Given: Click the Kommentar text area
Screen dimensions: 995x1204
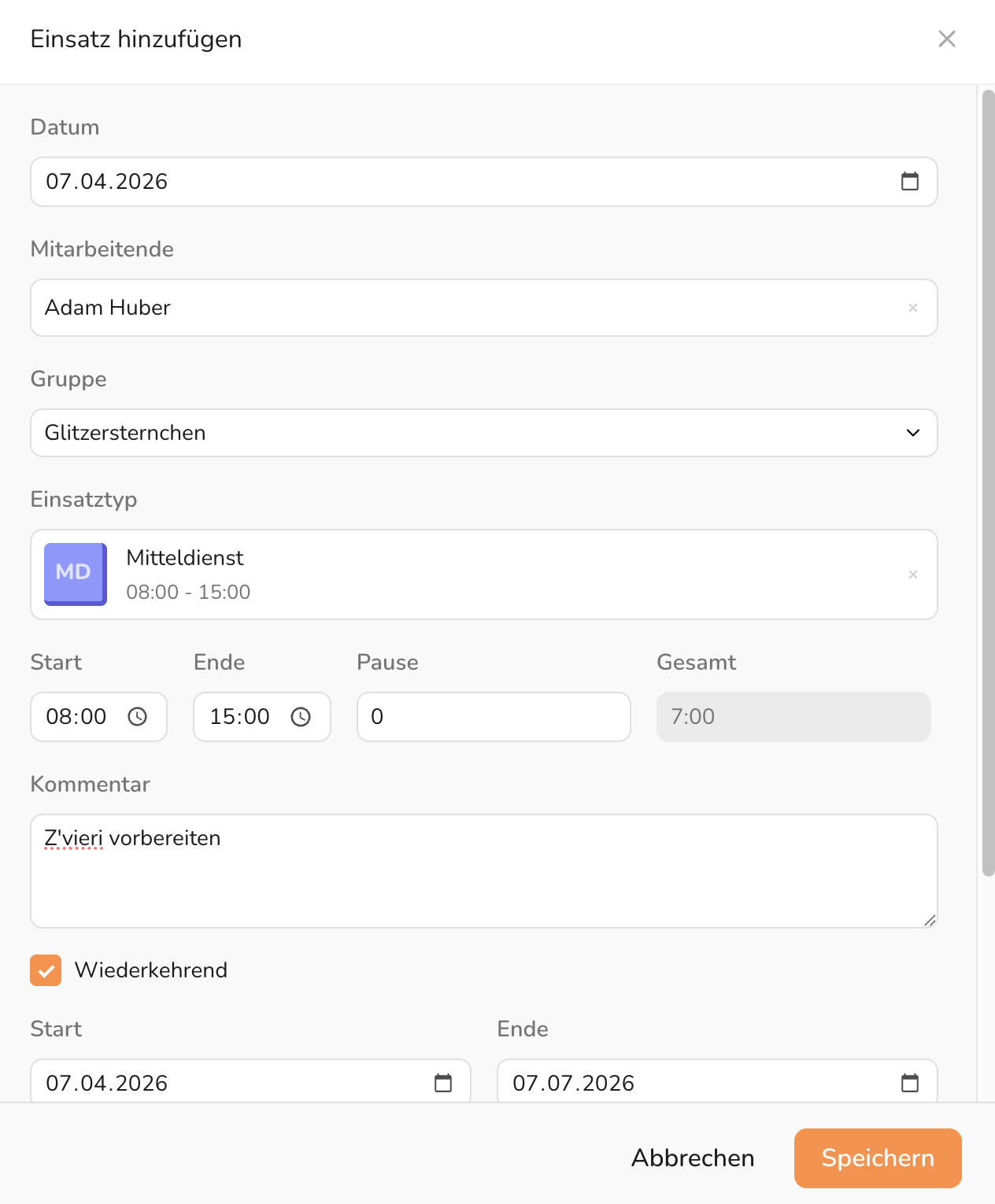Looking at the screenshot, I should click(483, 870).
